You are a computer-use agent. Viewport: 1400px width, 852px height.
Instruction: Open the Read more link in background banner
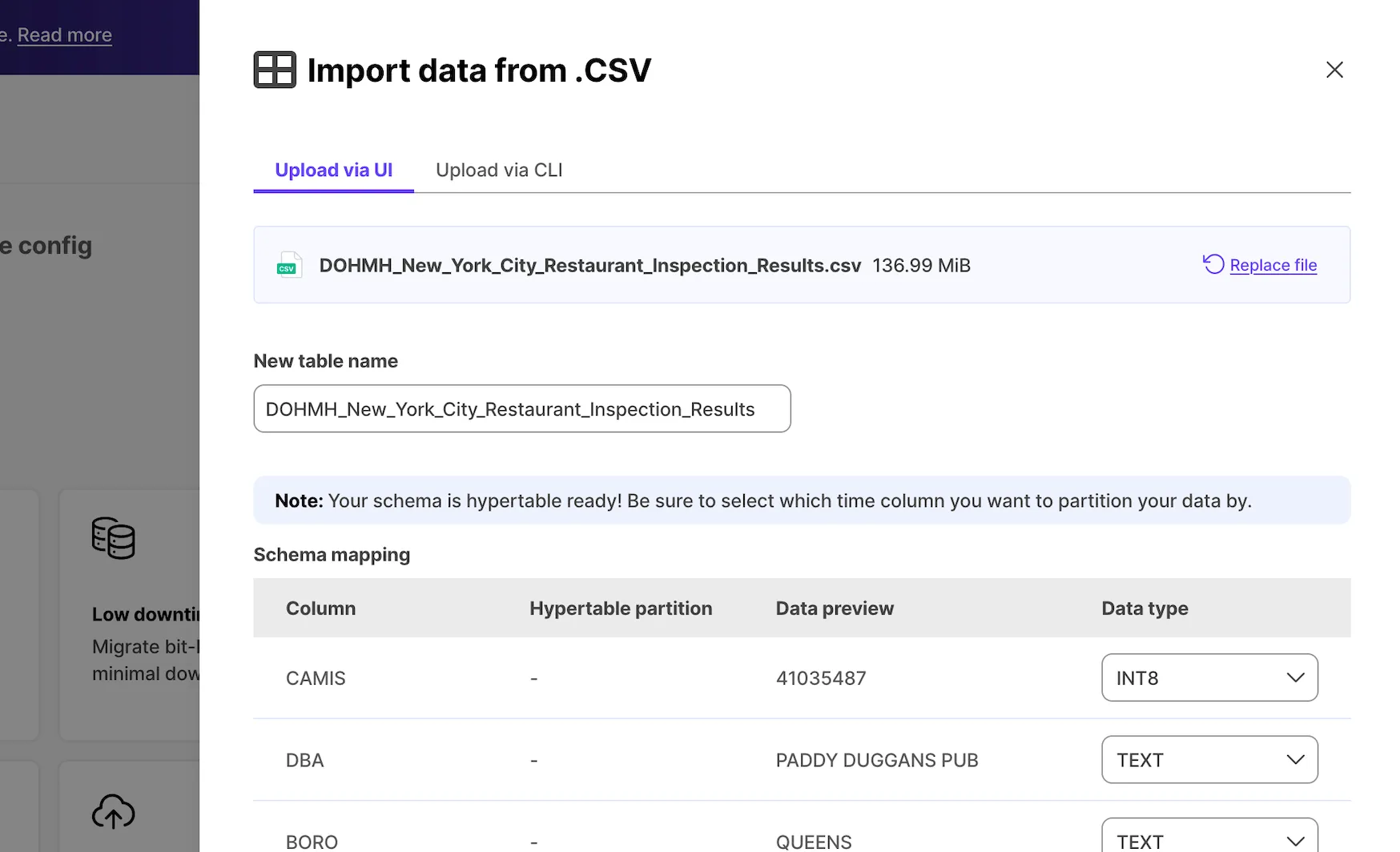(x=64, y=35)
